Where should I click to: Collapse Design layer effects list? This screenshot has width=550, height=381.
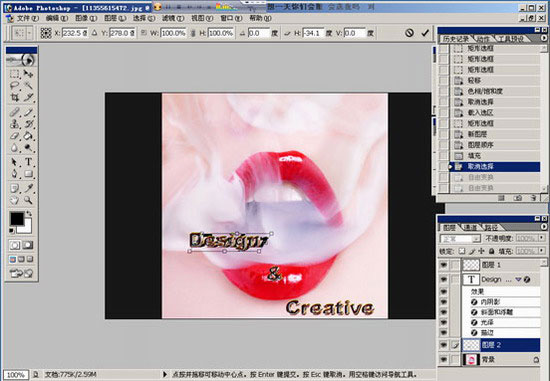pyautogui.click(x=518, y=280)
